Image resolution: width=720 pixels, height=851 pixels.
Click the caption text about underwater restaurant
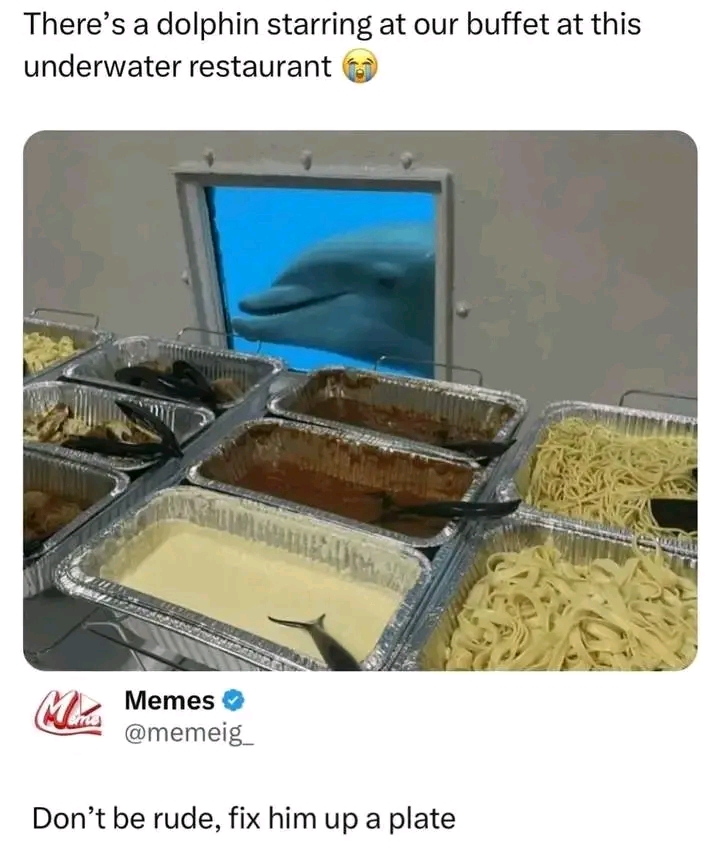click(x=332, y=45)
